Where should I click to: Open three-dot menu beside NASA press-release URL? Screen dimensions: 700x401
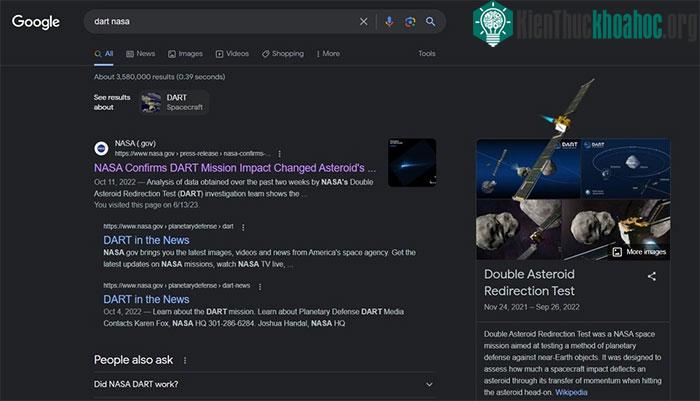[279, 154]
